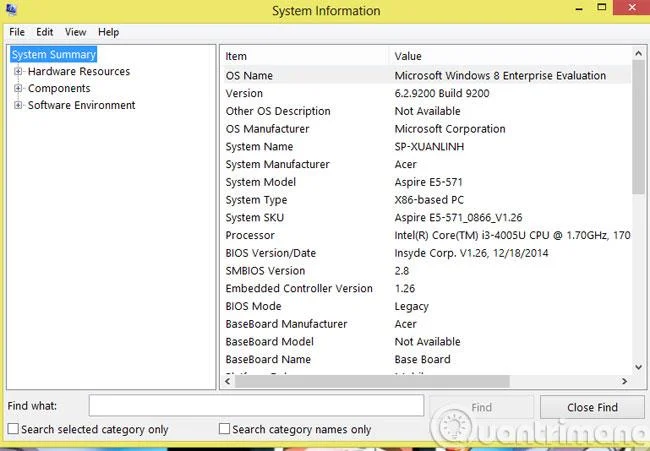Viewport: 650px width, 451px height.
Task: Click the vertical scrollbar down arrow
Action: [638, 367]
